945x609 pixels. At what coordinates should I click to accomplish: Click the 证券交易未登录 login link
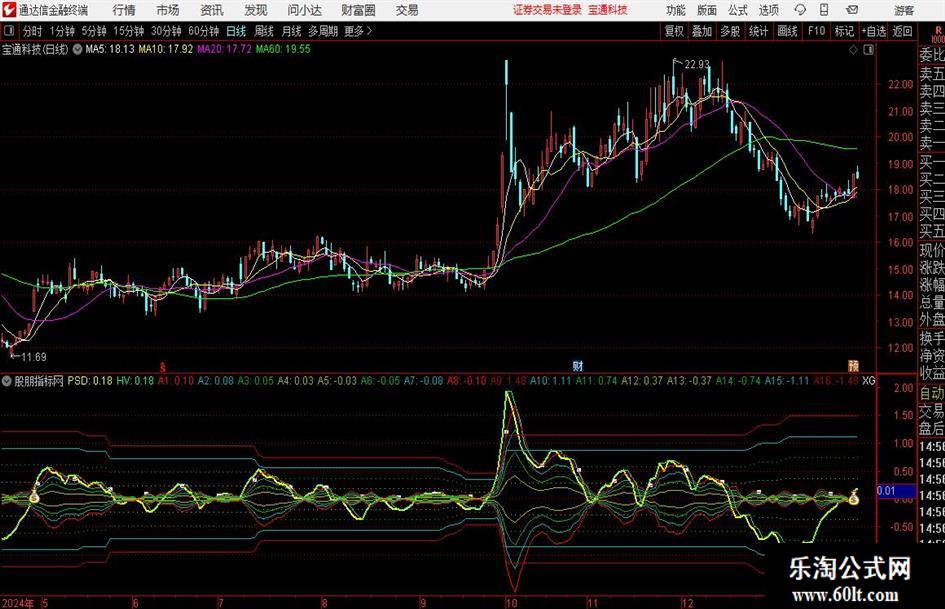[547, 10]
